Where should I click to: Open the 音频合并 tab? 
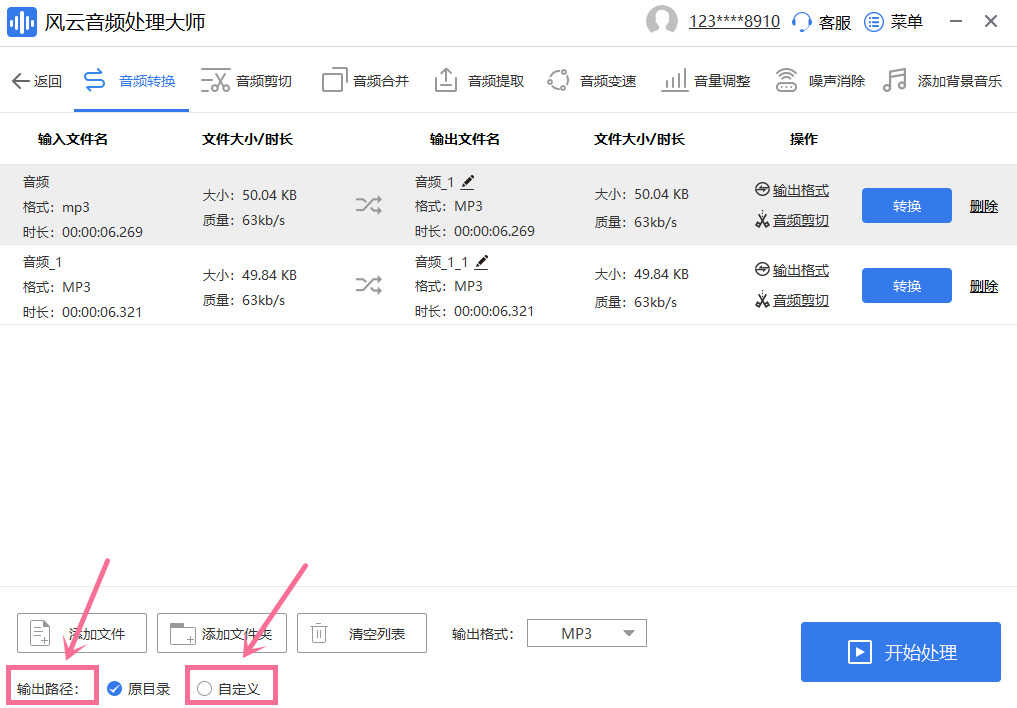click(x=366, y=81)
